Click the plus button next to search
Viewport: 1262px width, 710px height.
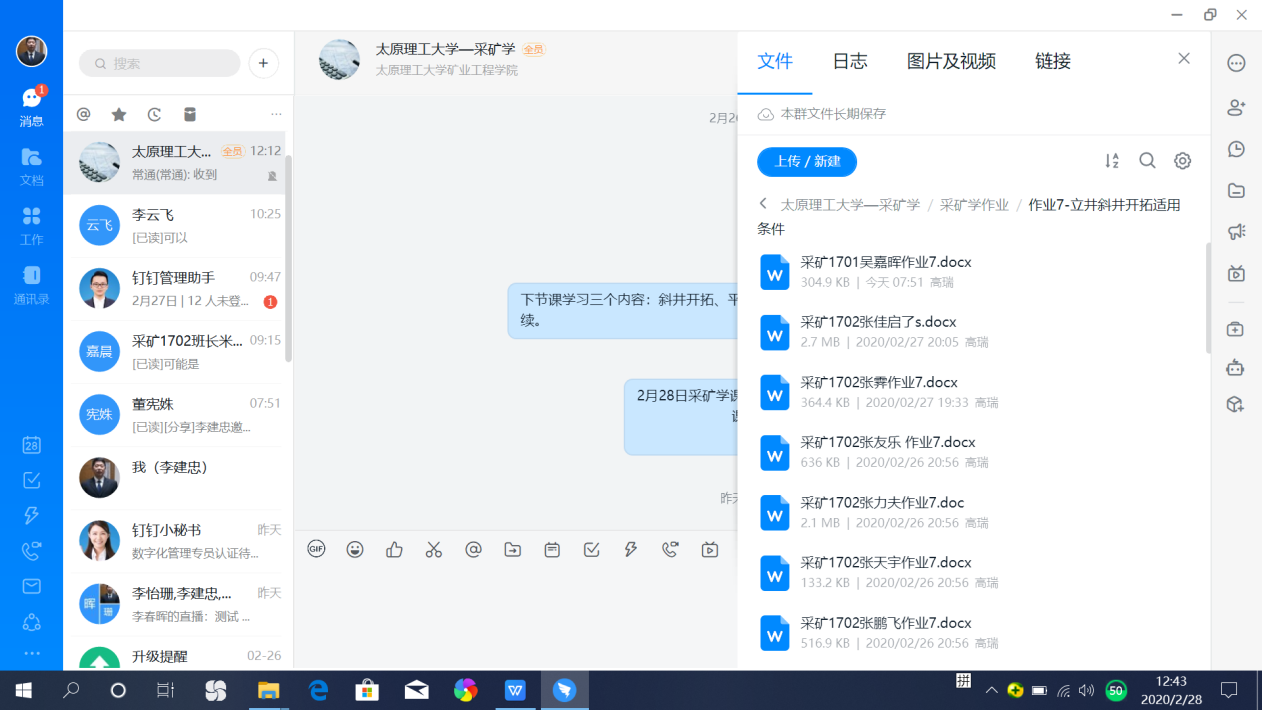tap(263, 63)
